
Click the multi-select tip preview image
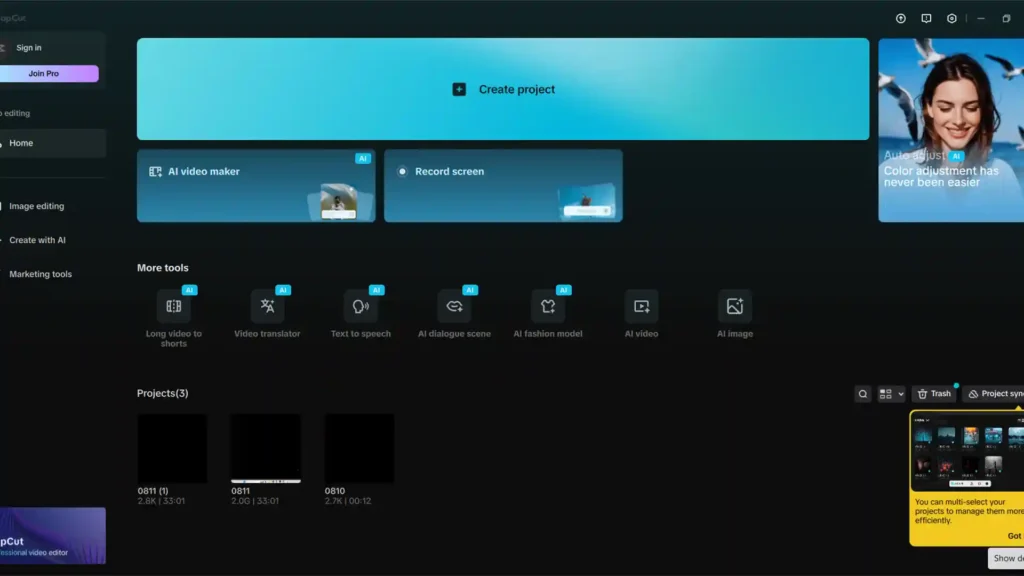click(968, 451)
